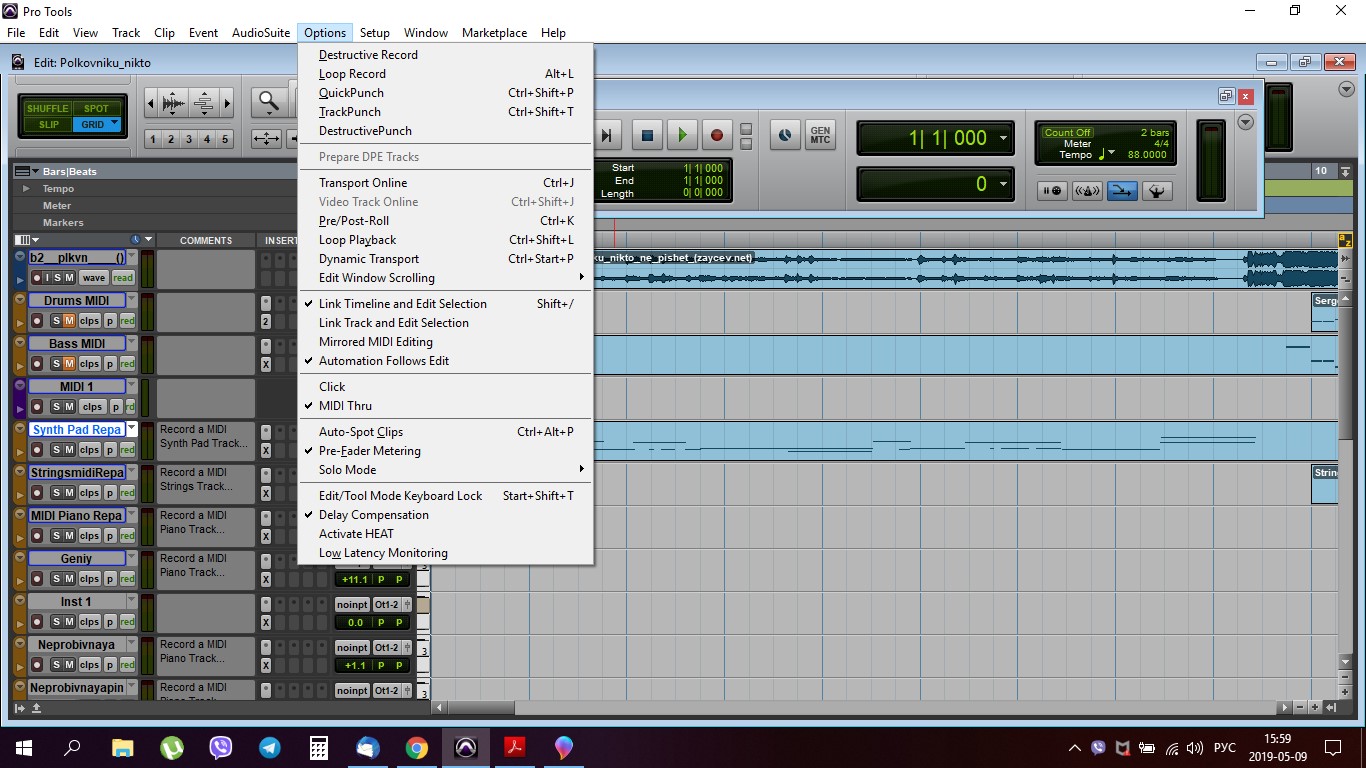Open the AudioSuite menu
Screen dimensions: 1366x768
pos(261,33)
